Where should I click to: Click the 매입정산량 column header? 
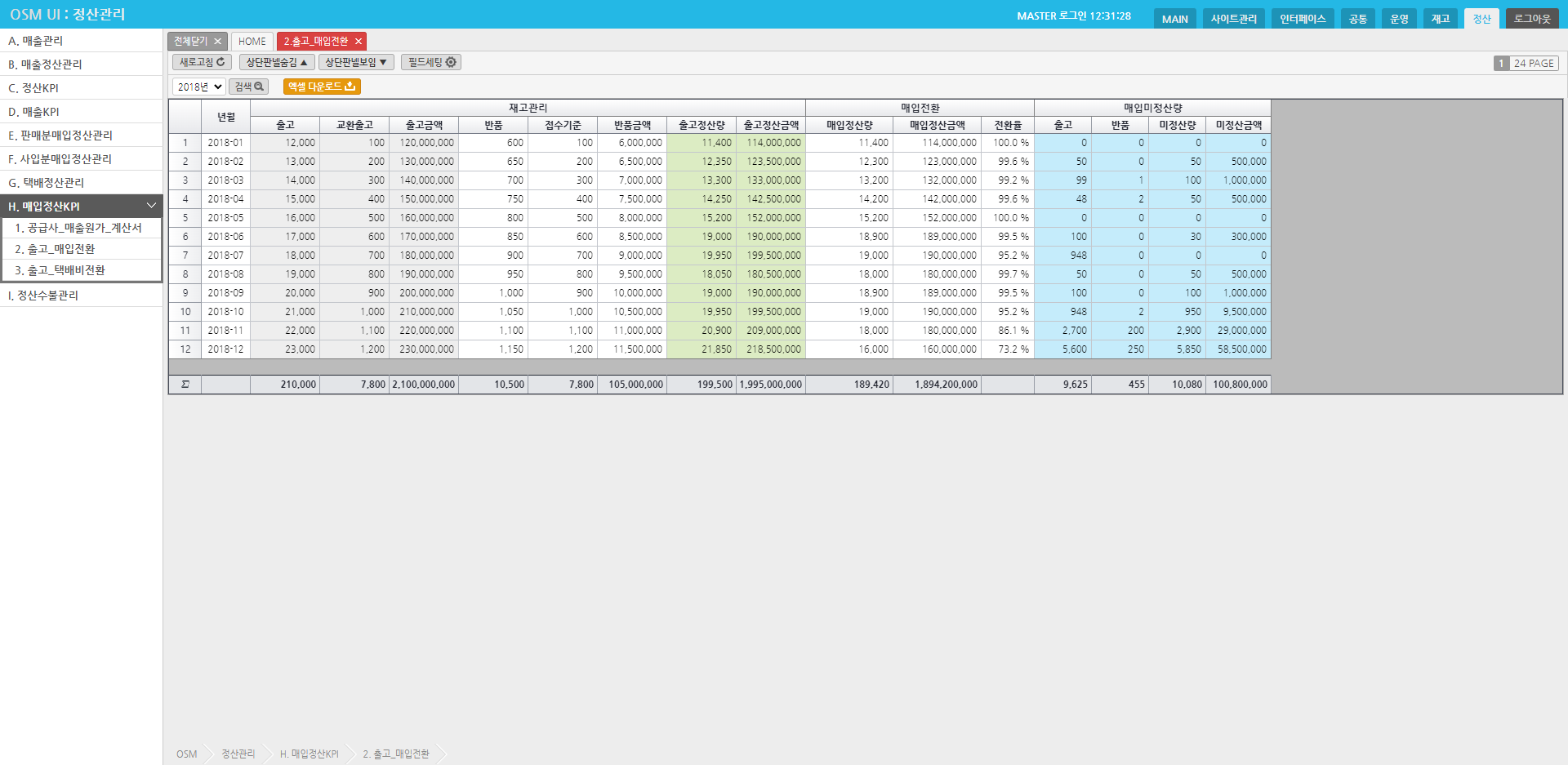[x=849, y=125]
